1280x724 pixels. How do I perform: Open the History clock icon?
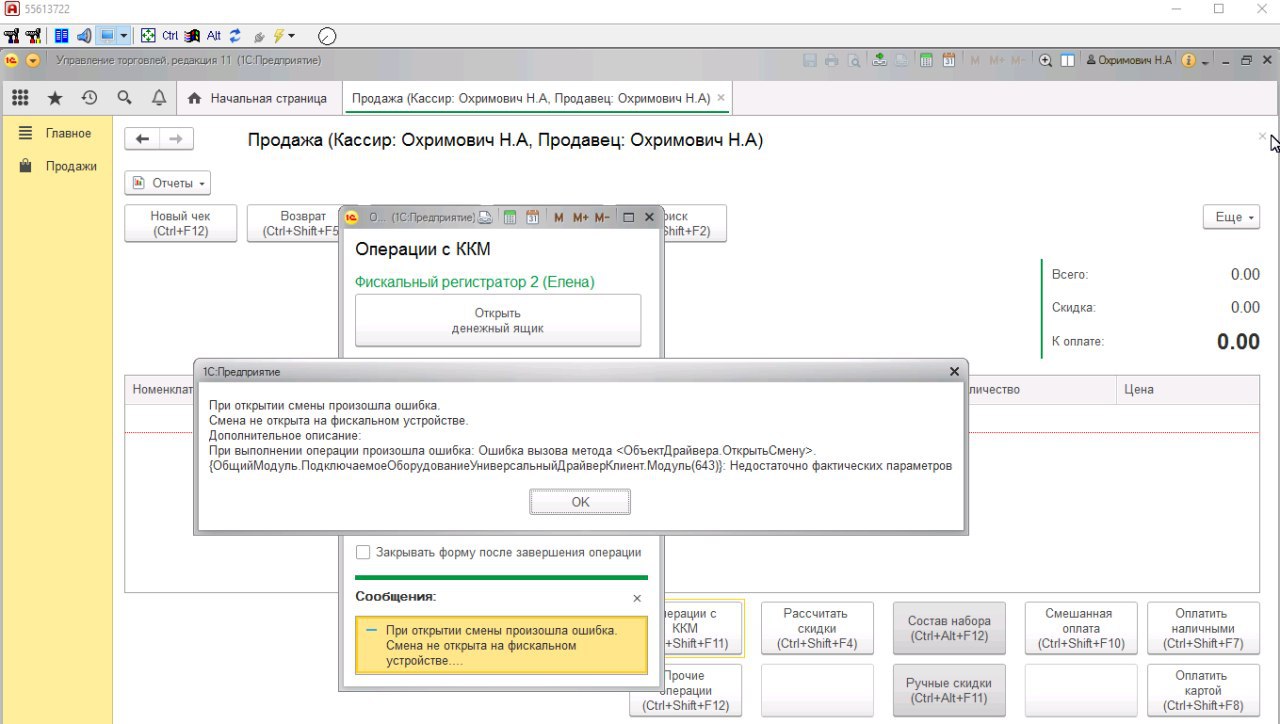click(90, 98)
